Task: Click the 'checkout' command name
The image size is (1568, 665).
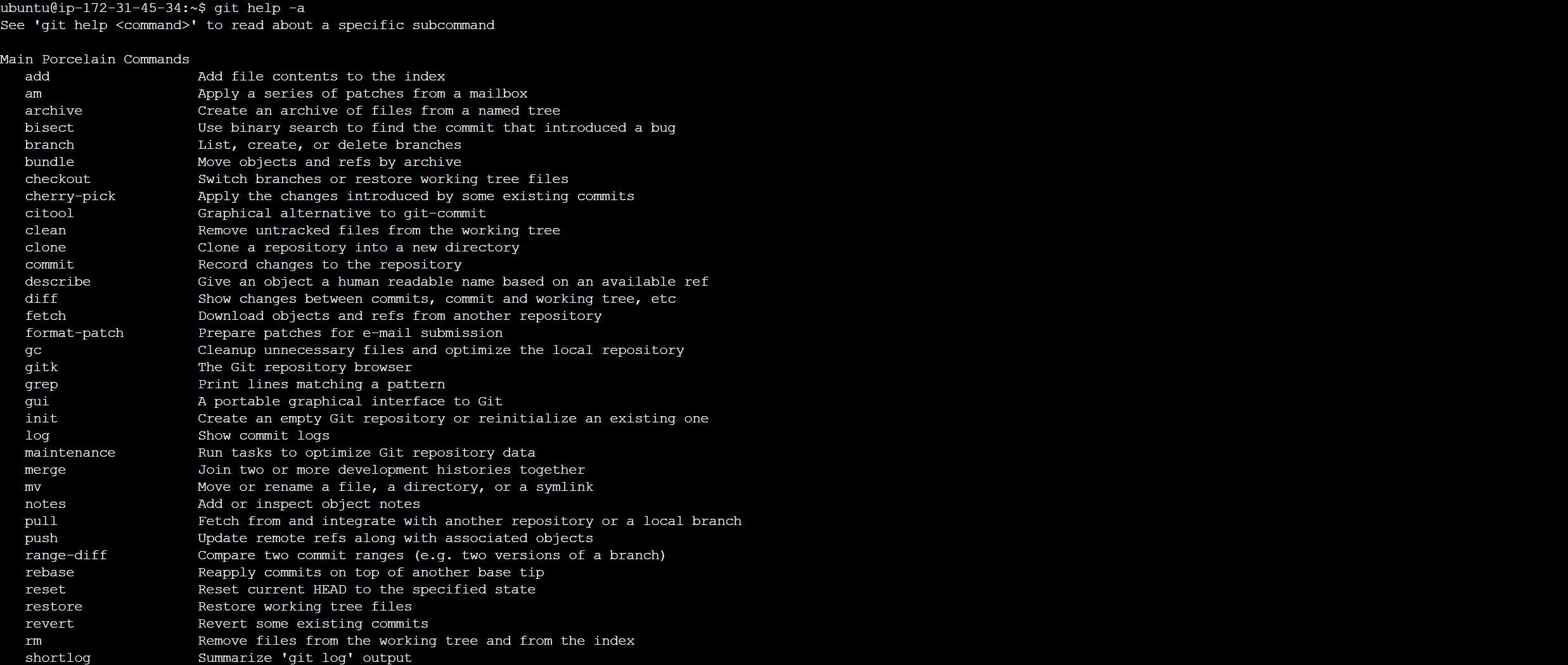Action: [58, 179]
